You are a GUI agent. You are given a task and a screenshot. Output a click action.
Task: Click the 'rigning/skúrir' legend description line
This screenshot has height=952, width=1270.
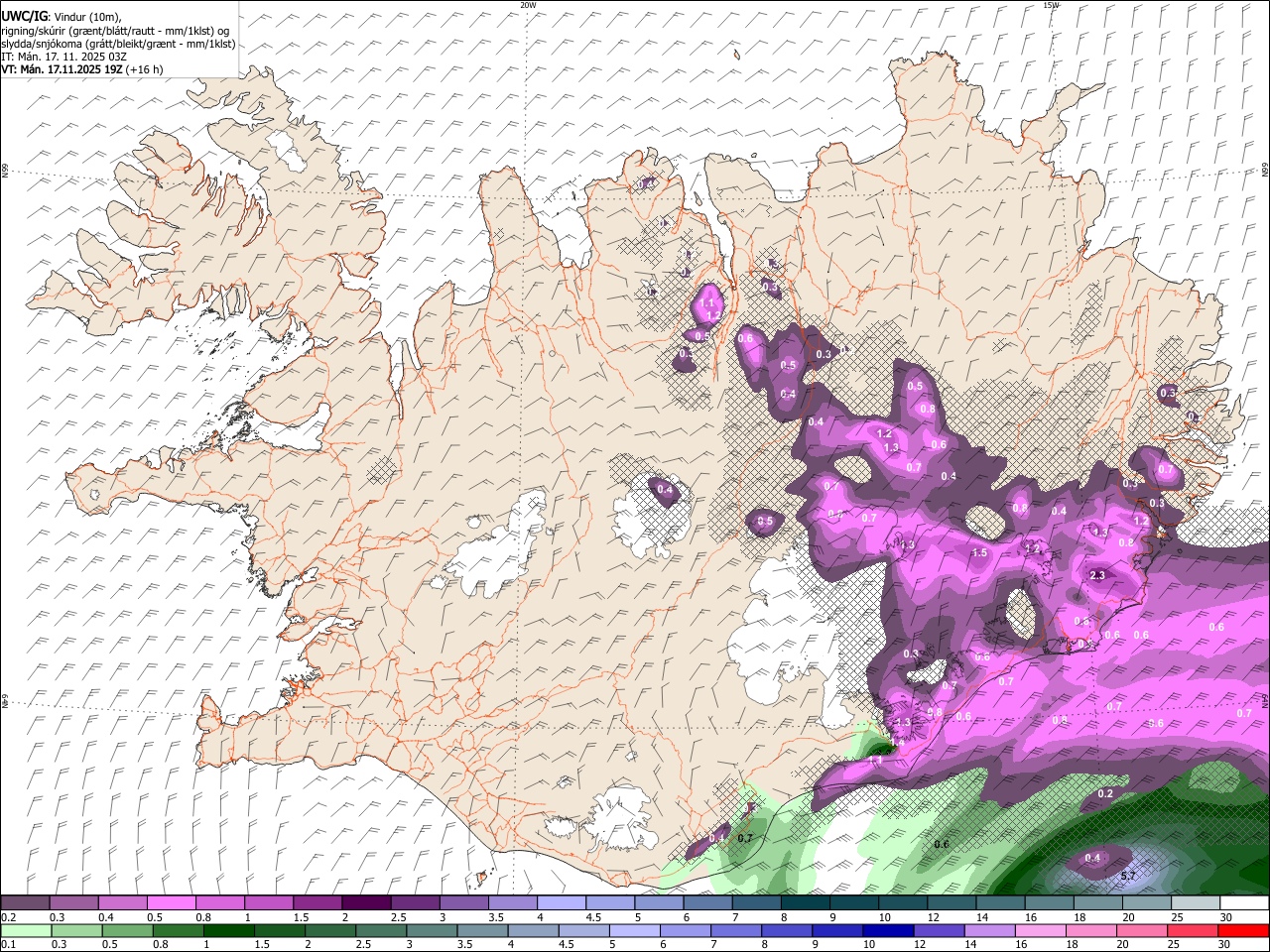(116, 30)
